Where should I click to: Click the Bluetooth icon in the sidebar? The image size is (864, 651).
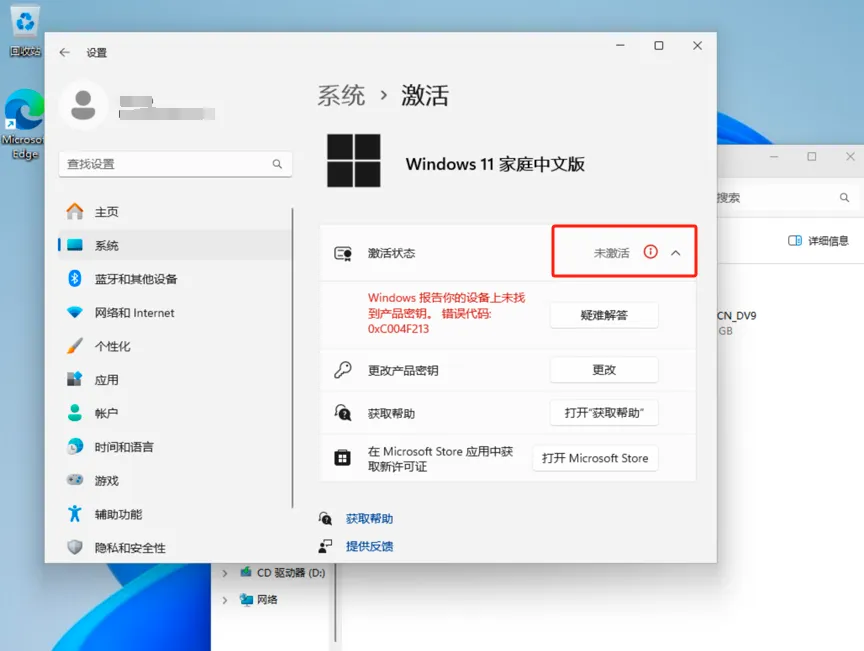(x=75, y=278)
